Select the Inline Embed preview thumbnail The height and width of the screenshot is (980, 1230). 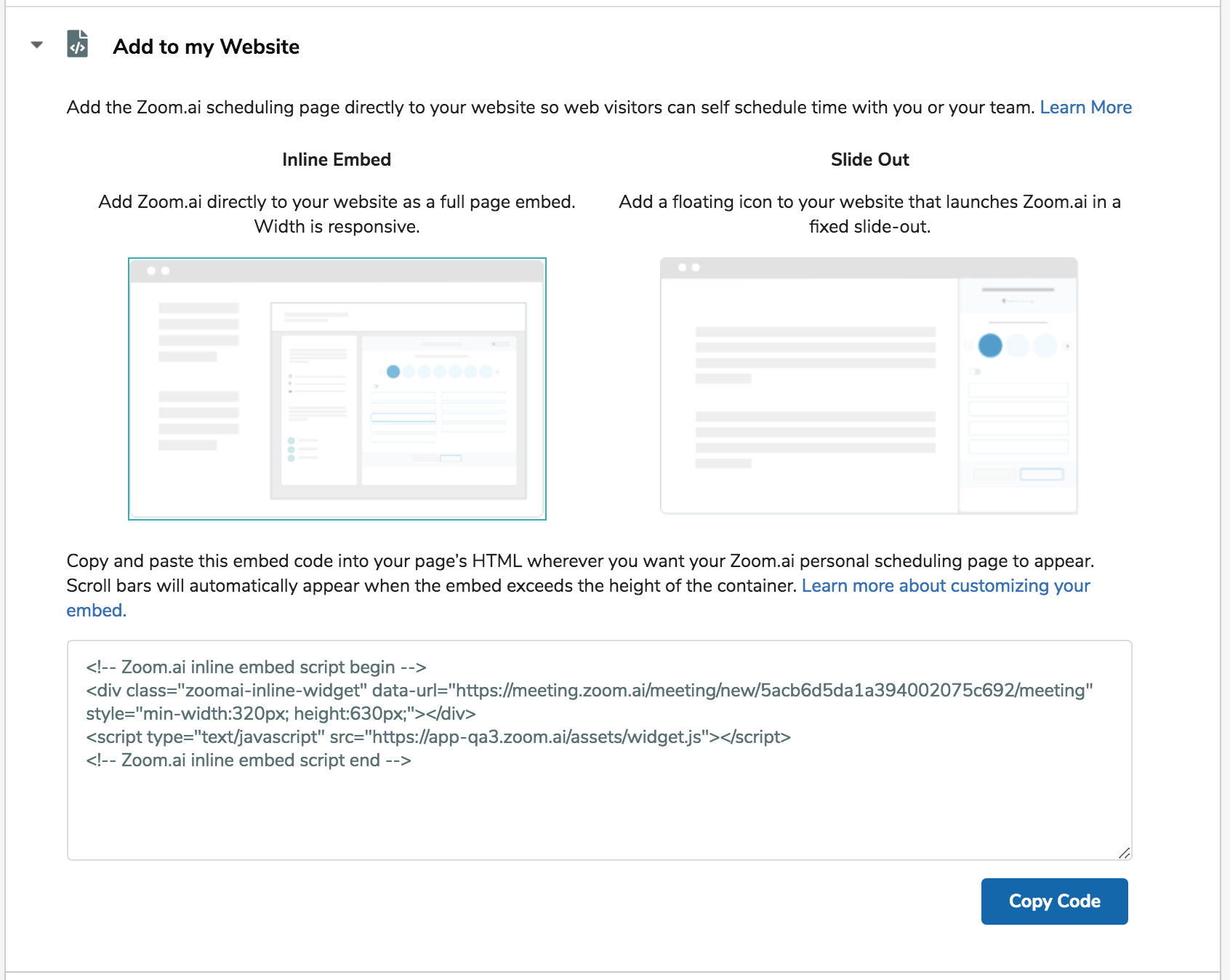(337, 389)
